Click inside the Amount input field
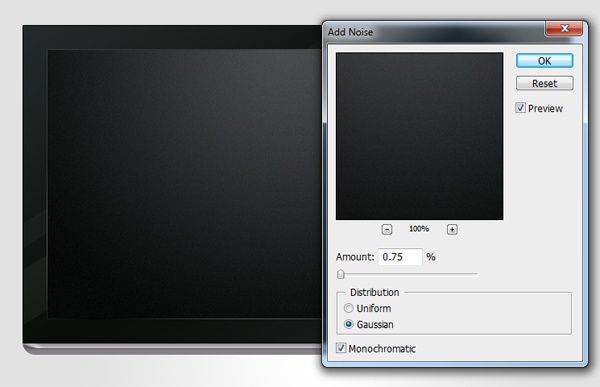Viewport: 600px width, 387px height. tap(400, 257)
